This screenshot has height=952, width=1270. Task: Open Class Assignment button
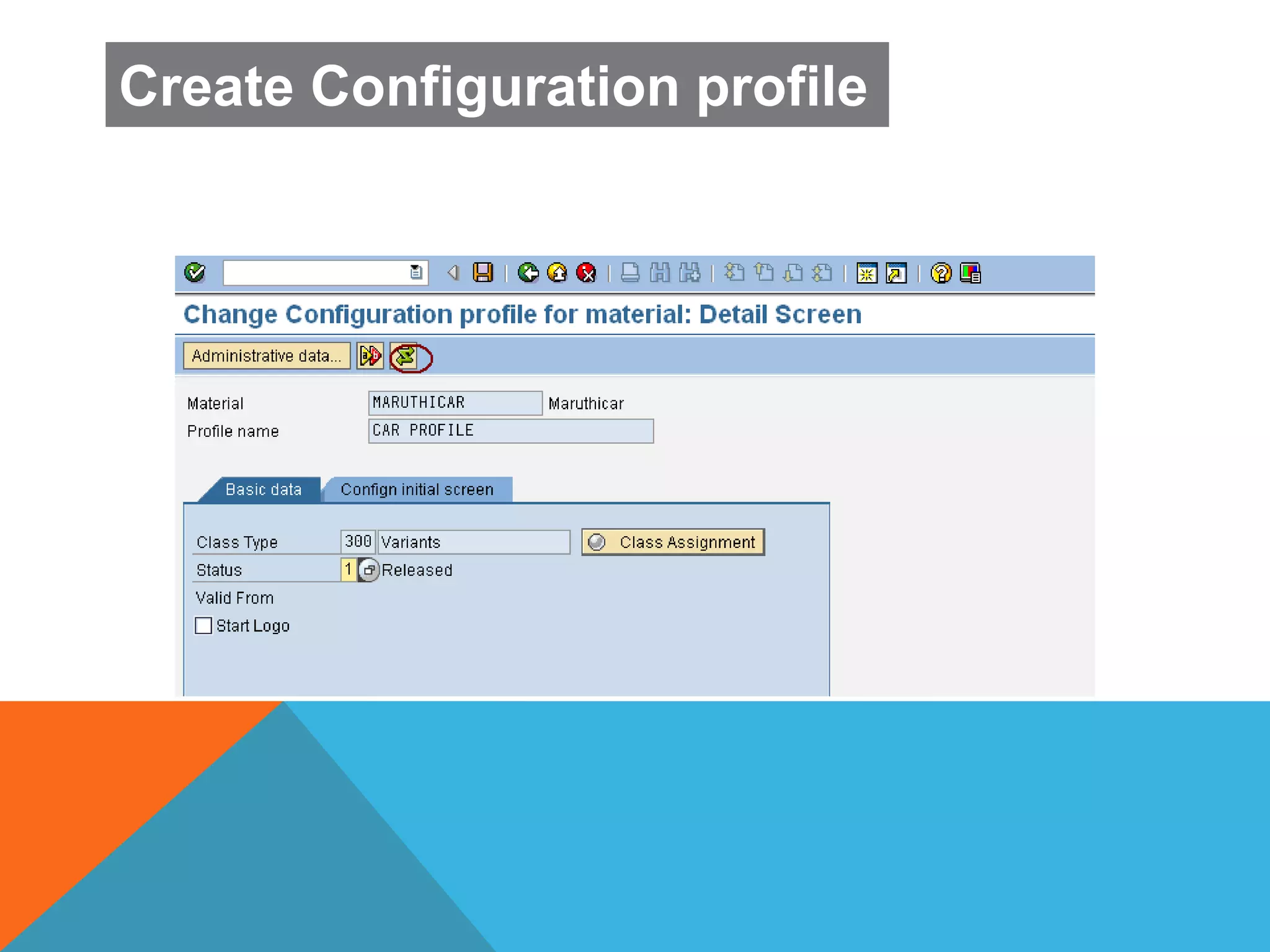[x=673, y=542]
